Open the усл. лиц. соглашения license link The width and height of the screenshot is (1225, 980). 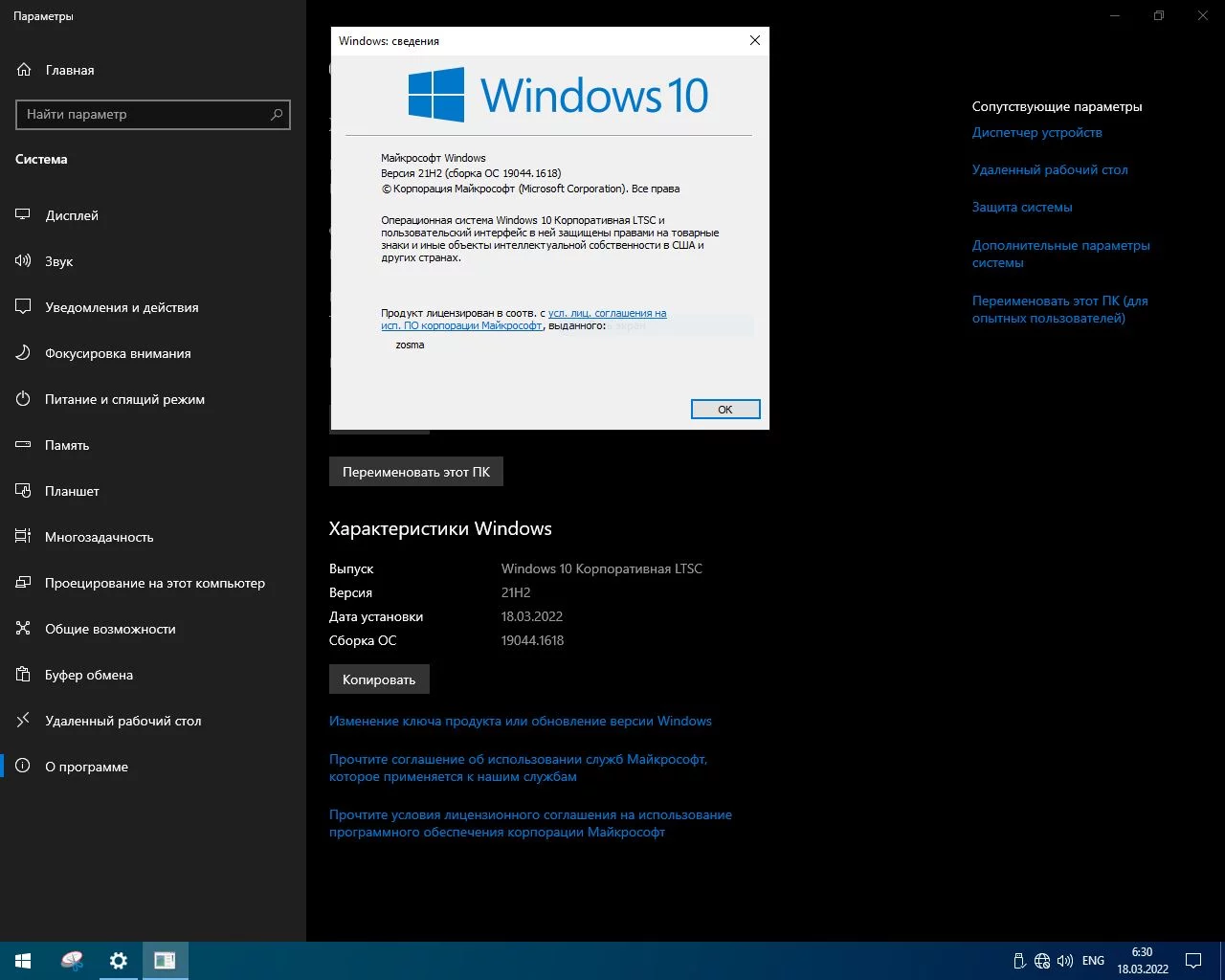(607, 313)
